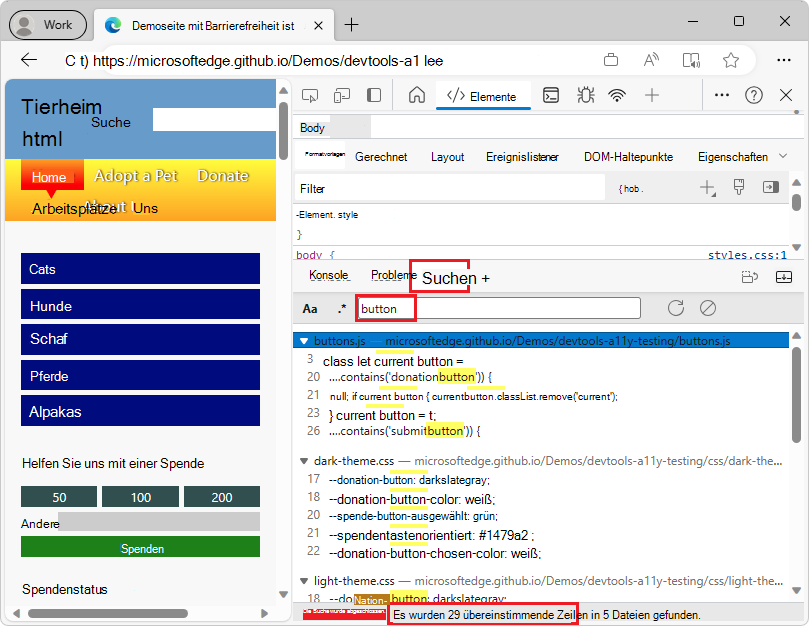The width and height of the screenshot is (809, 626).
Task: Select Body in the breadcrumb
Action: (312, 128)
